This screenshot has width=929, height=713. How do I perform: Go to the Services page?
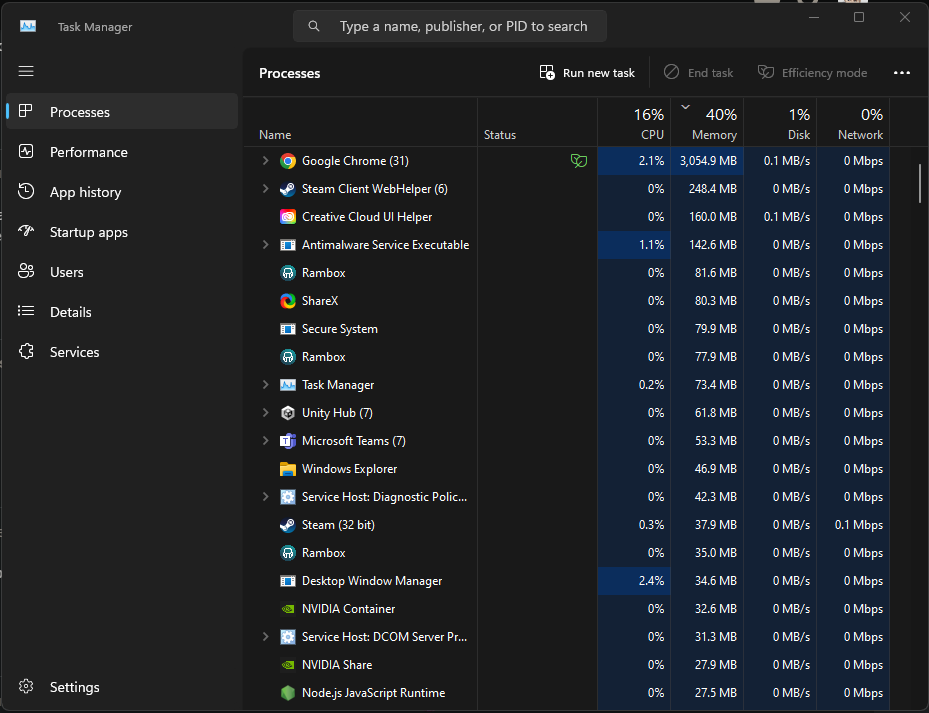coord(74,352)
